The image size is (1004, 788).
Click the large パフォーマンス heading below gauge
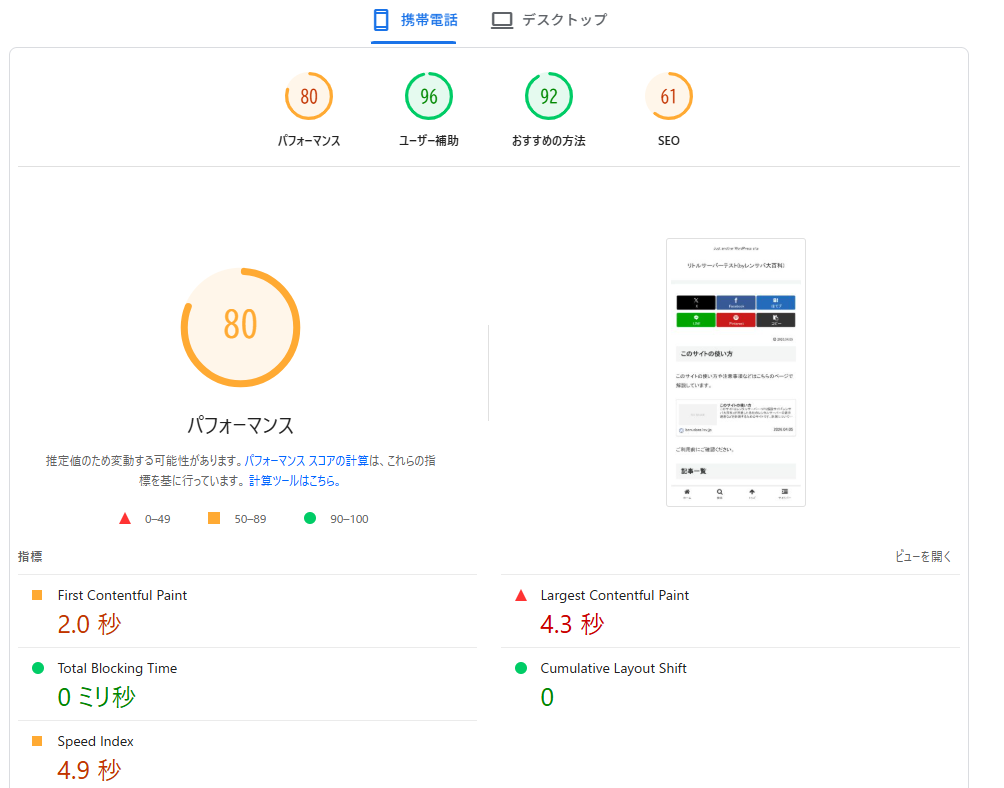(240, 425)
